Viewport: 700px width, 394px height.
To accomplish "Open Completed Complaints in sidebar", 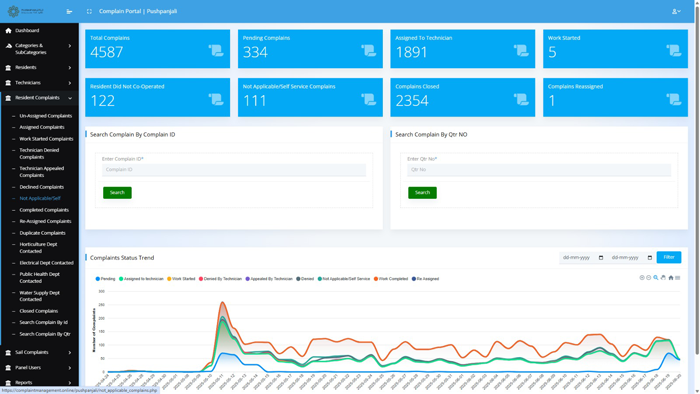I will tap(44, 210).
